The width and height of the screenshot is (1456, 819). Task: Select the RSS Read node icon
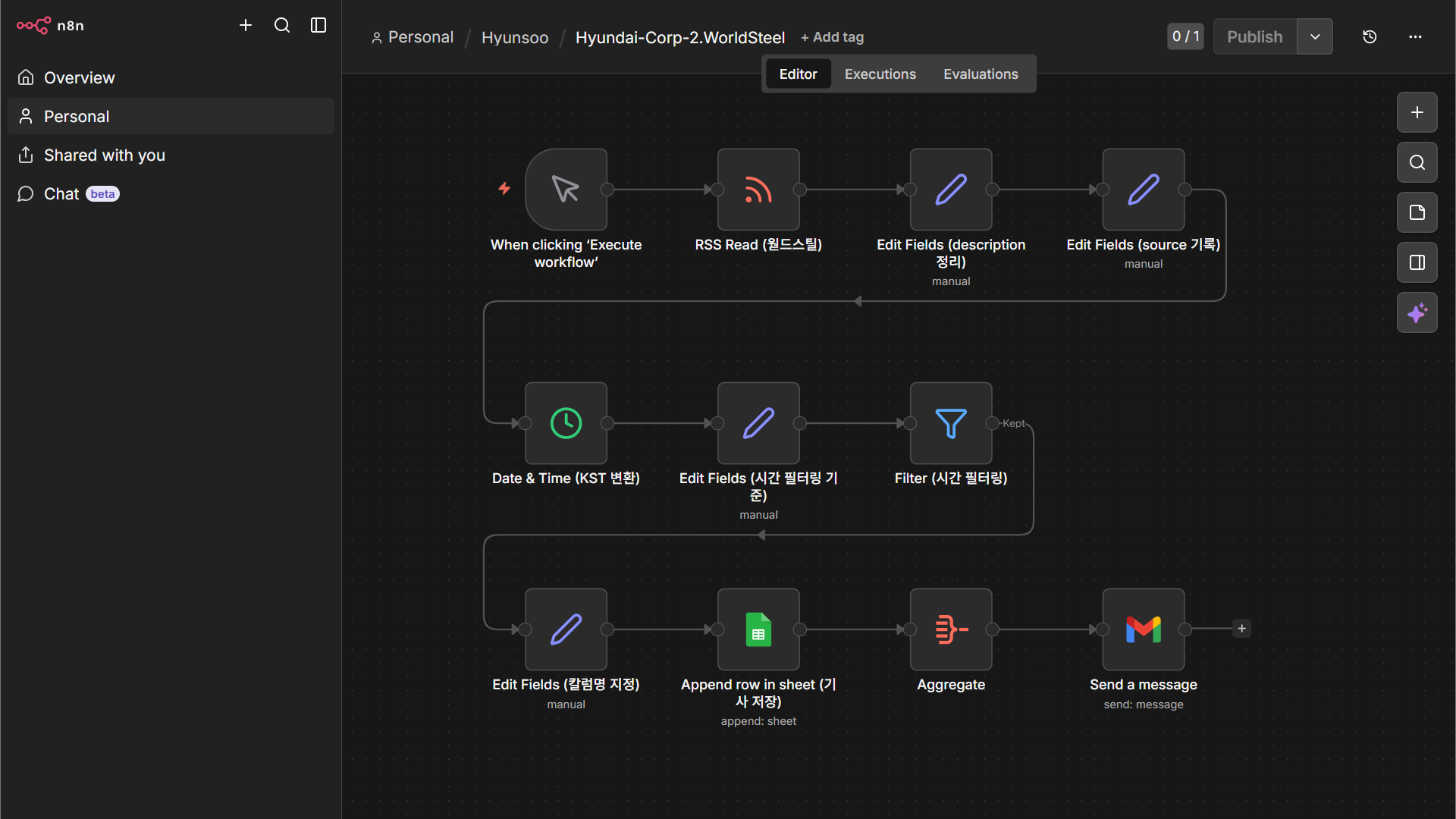click(758, 190)
